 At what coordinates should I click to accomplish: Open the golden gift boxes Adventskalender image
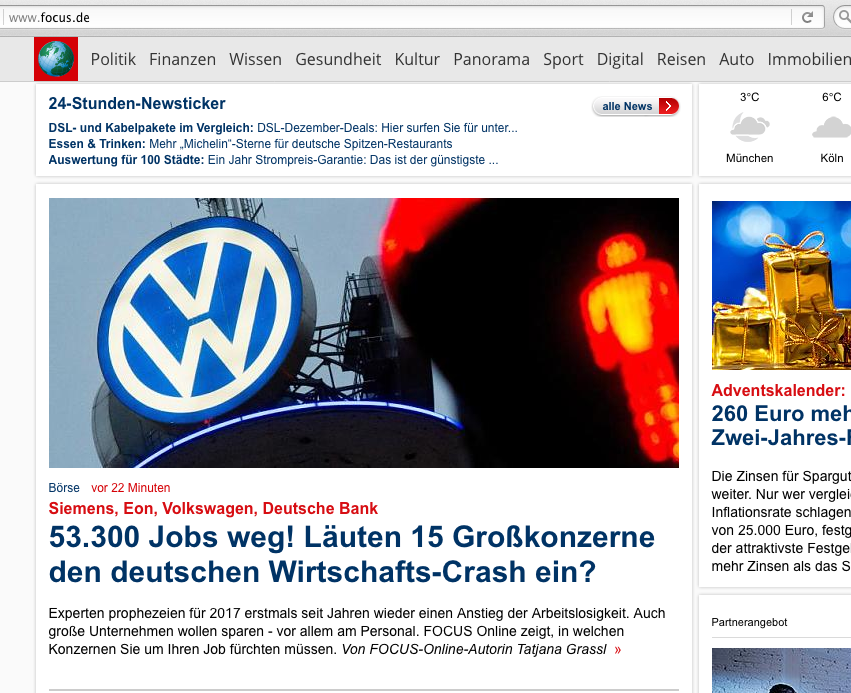tap(781, 285)
